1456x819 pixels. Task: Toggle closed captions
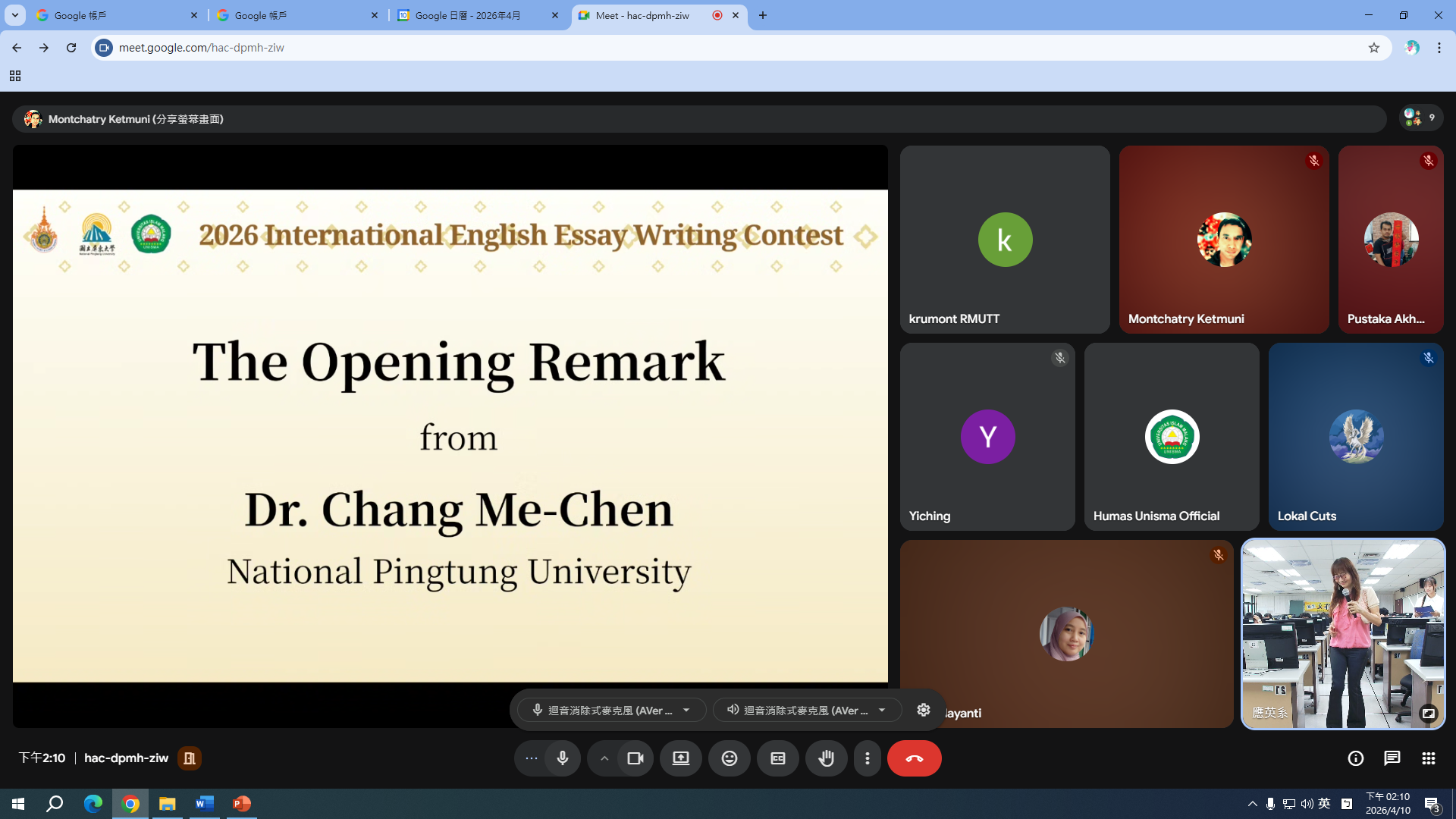click(777, 758)
